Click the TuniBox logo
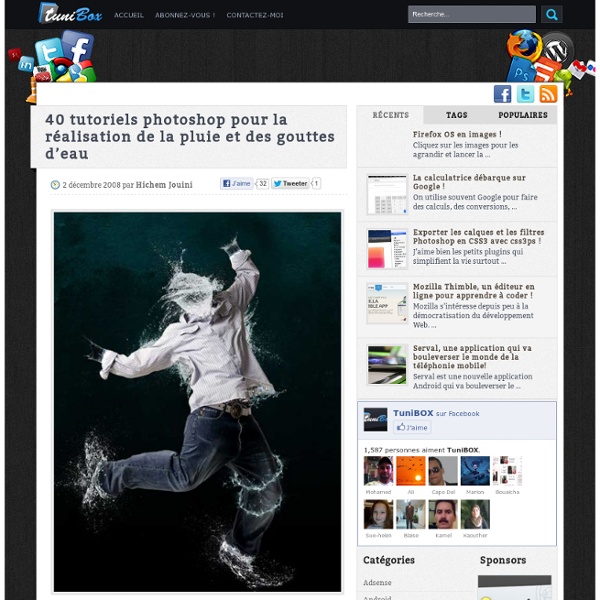The width and height of the screenshot is (600, 600). coord(70,14)
